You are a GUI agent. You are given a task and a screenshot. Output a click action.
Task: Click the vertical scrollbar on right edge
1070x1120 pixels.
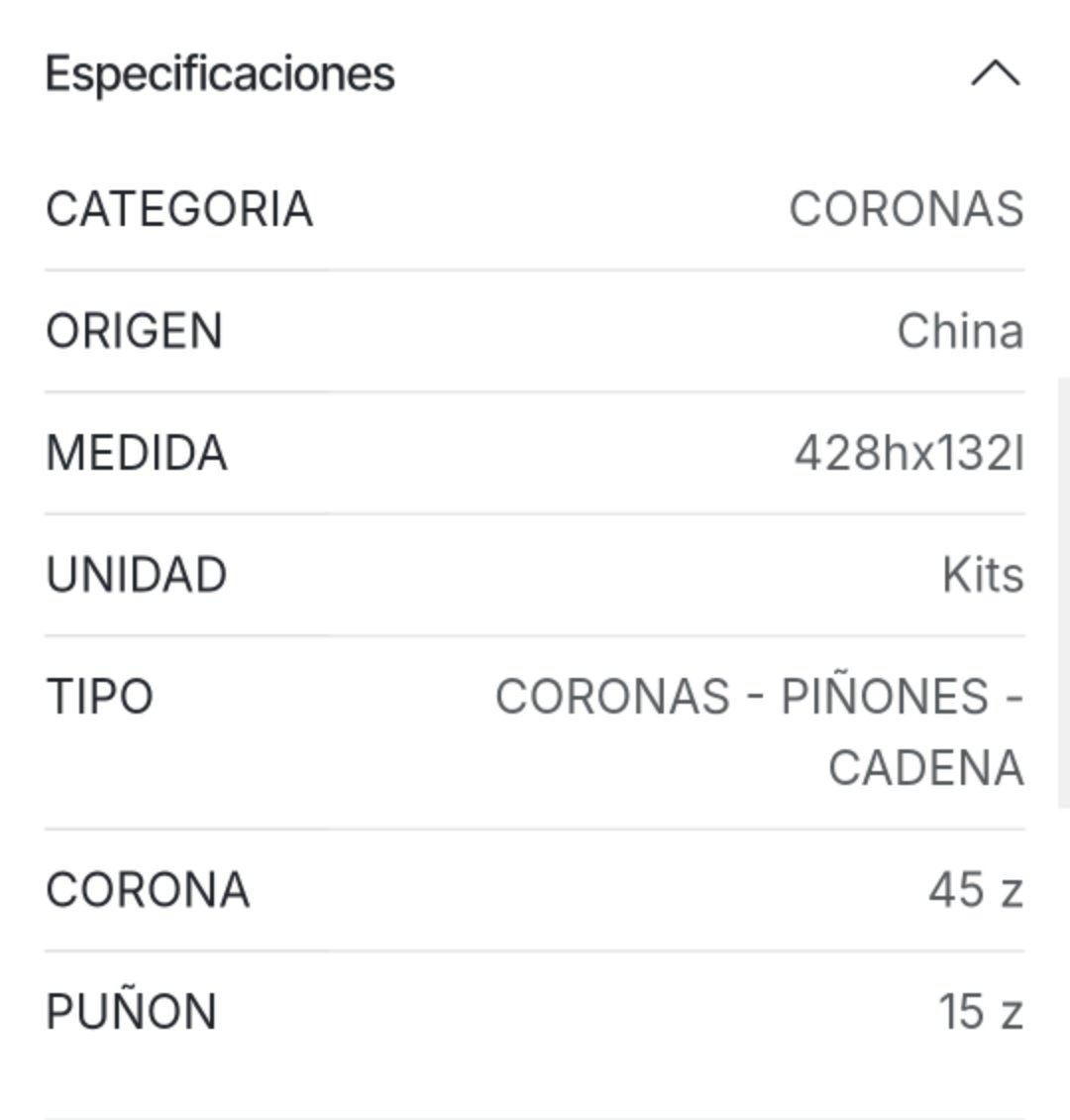(x=1064, y=593)
